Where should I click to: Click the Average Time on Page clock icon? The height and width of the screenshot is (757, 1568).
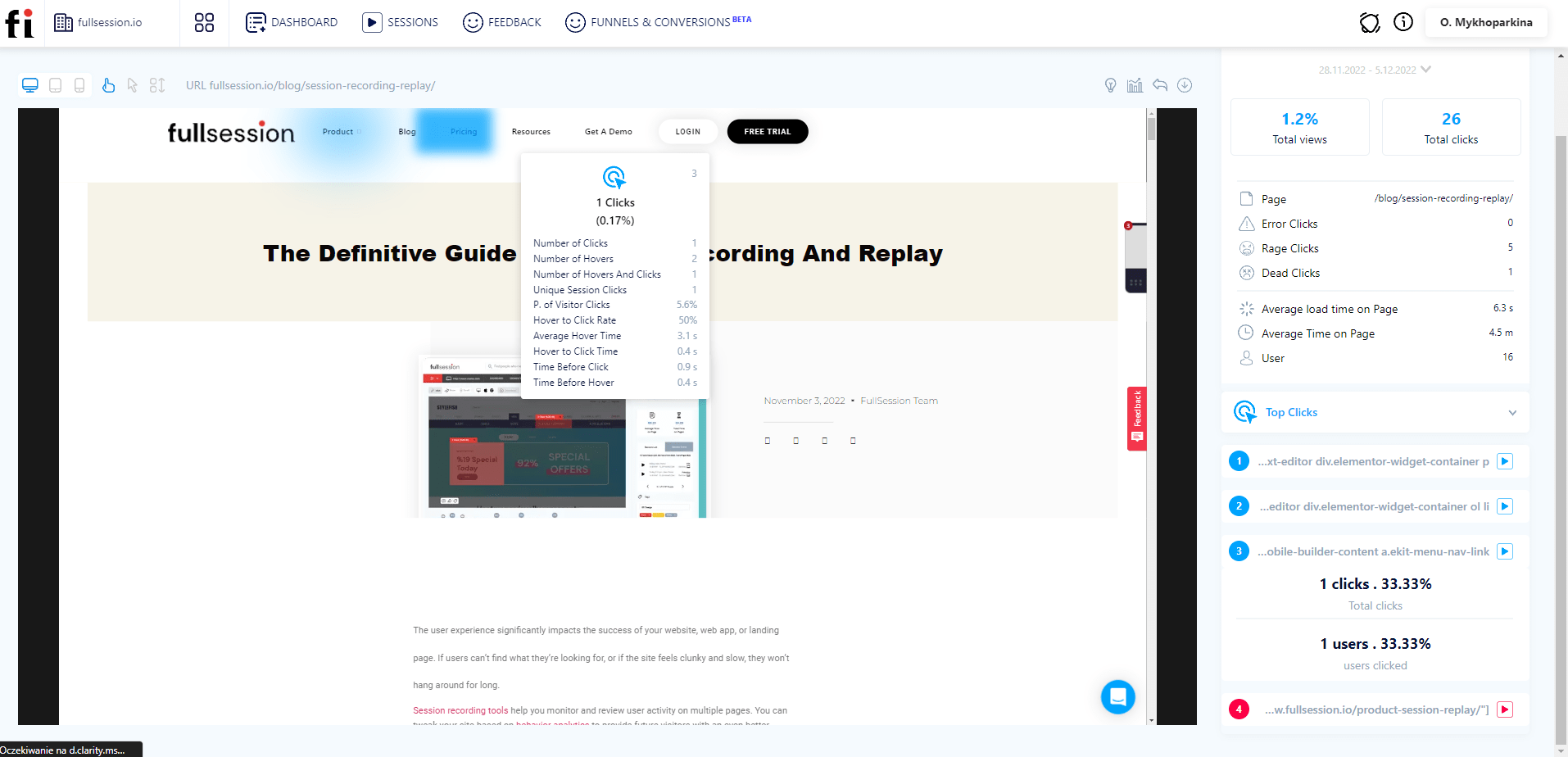(x=1246, y=333)
